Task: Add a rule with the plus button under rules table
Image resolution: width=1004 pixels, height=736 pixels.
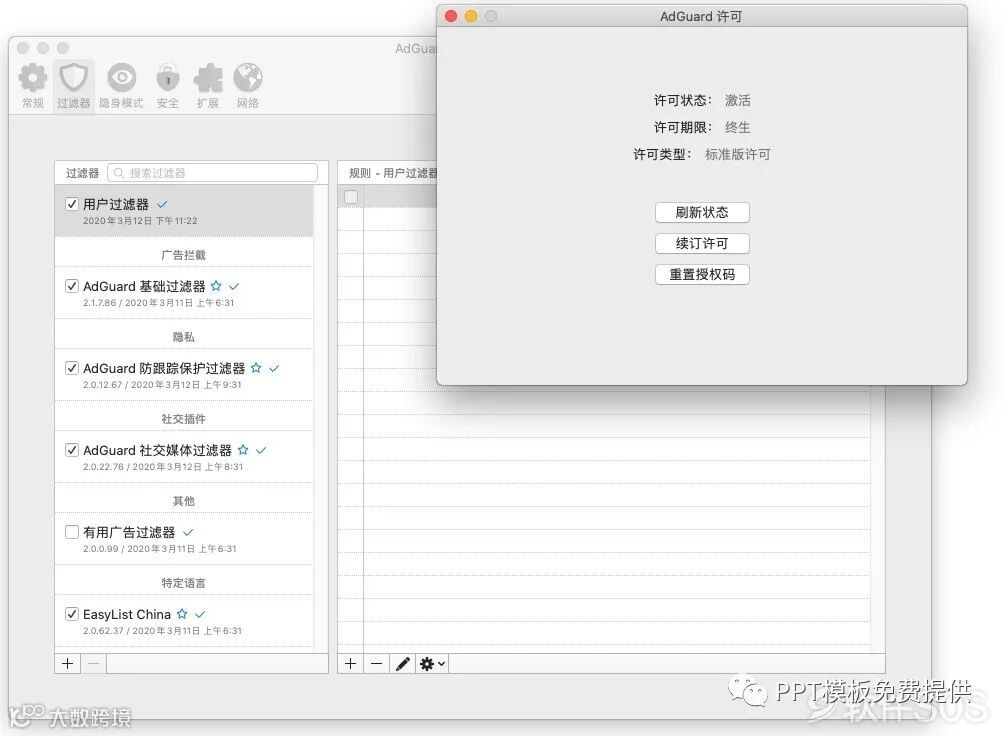Action: [350, 664]
